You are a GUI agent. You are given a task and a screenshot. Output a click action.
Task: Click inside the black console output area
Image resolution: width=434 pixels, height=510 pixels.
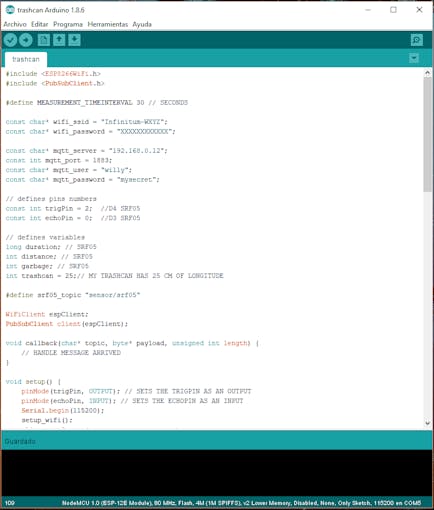click(x=217, y=473)
